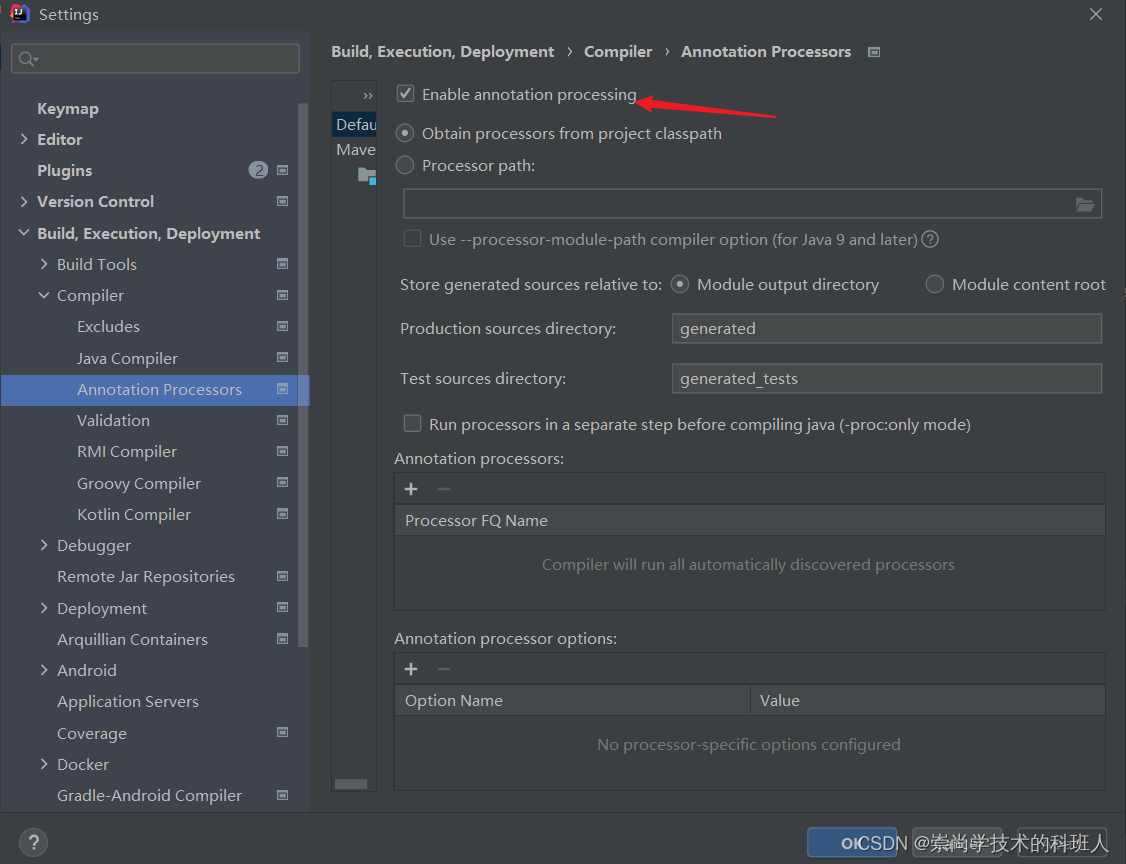Select Annotation Processors in the tree

click(x=155, y=390)
